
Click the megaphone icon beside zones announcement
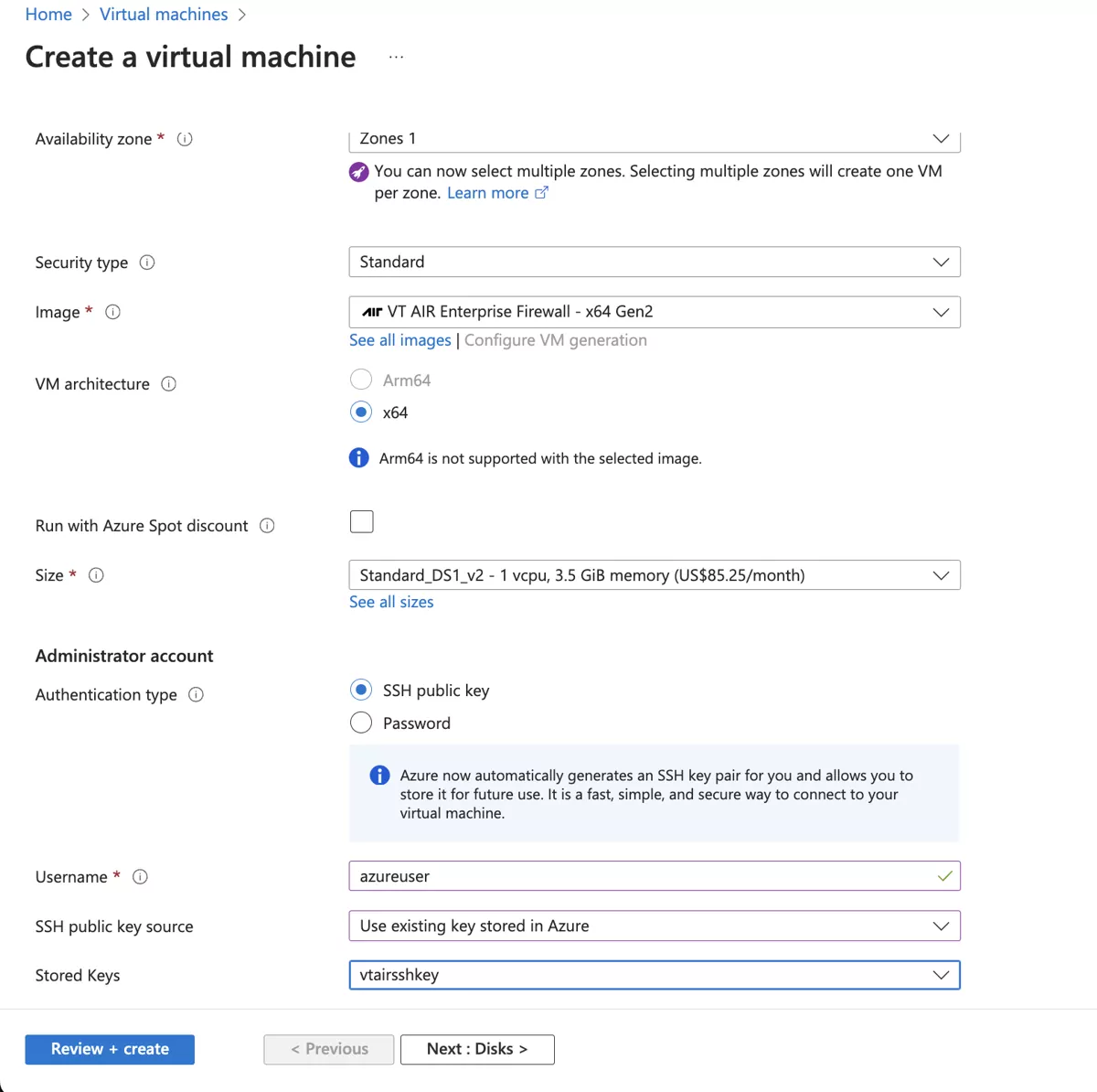[358, 171]
